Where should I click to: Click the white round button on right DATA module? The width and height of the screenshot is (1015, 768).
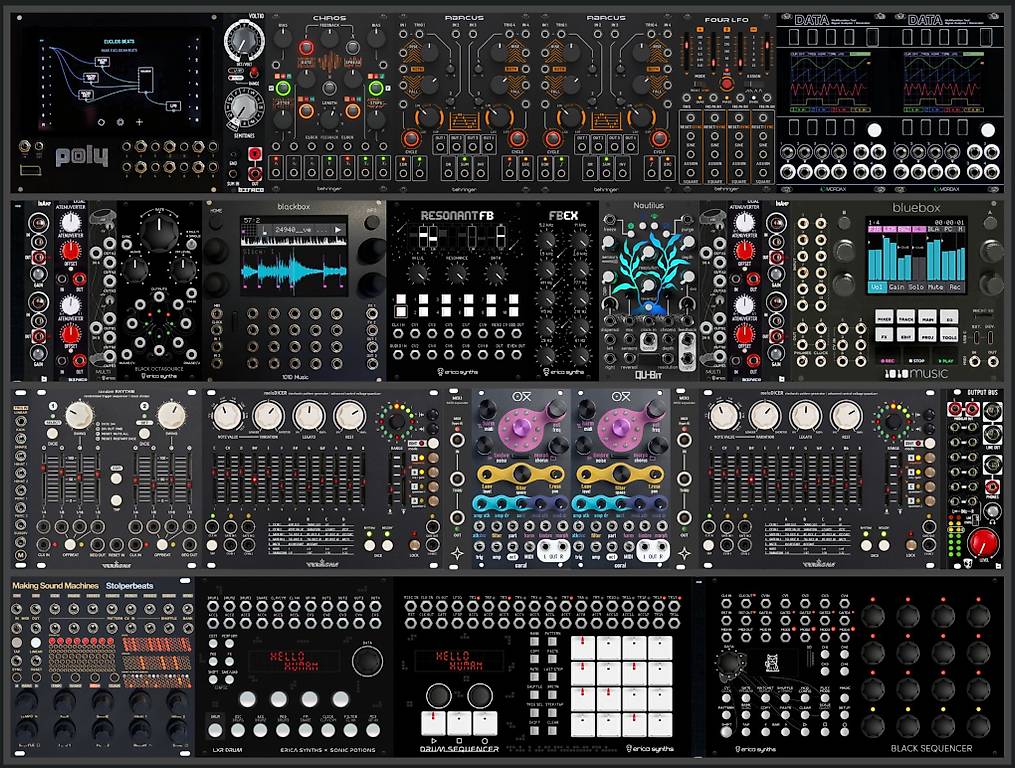988,130
